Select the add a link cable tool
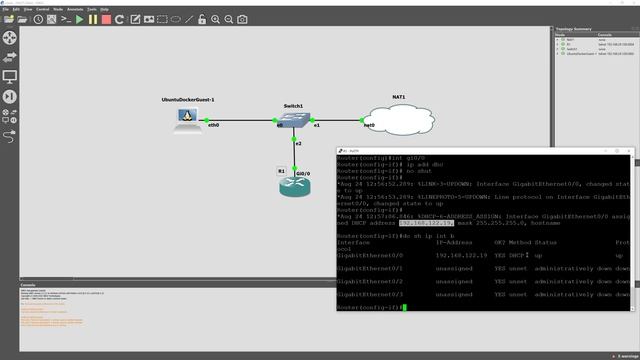The height and width of the screenshot is (360, 640). pos(9,136)
